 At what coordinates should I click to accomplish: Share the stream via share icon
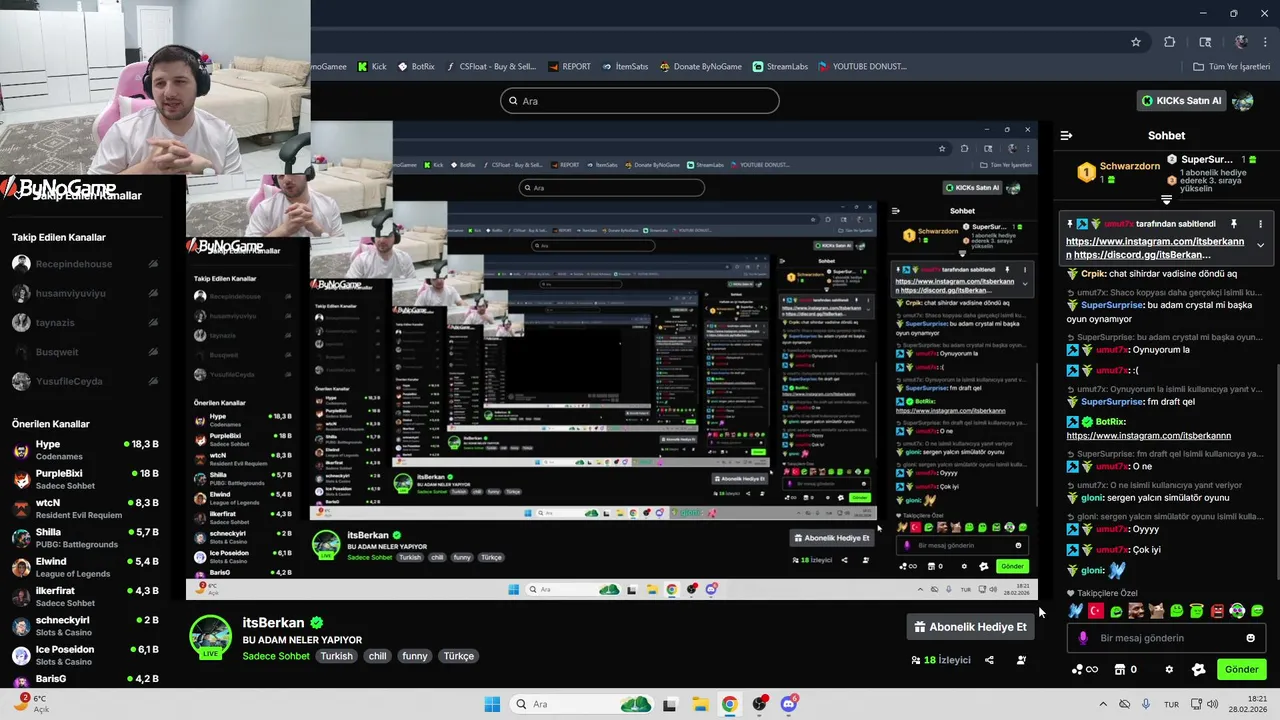989,660
